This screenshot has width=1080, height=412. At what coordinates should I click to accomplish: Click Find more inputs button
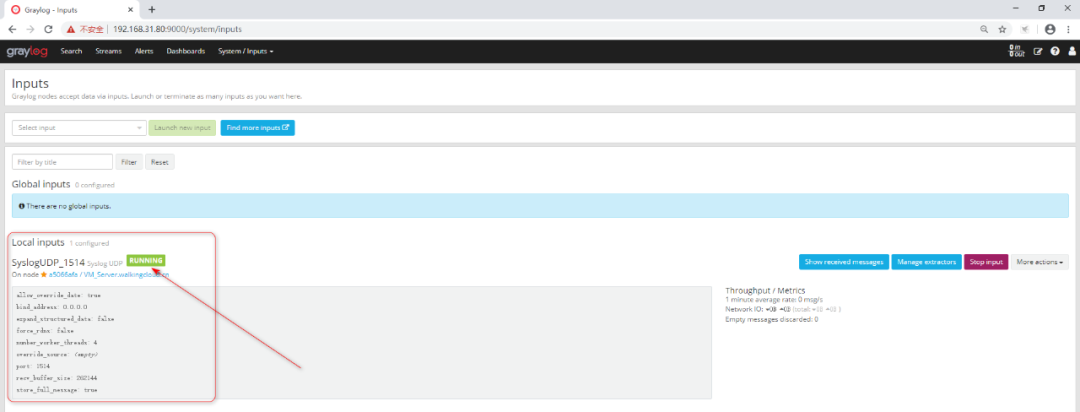(x=258, y=127)
